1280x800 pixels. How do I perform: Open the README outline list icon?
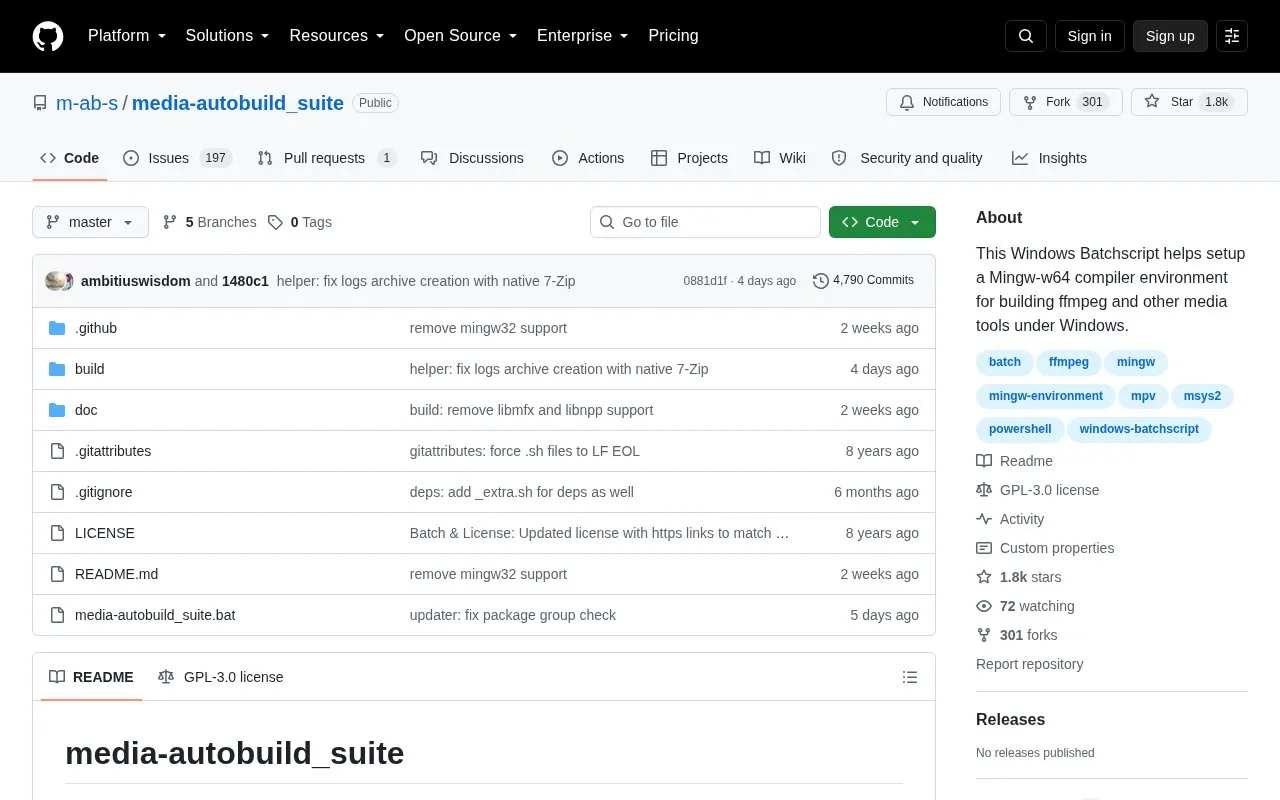[910, 677]
